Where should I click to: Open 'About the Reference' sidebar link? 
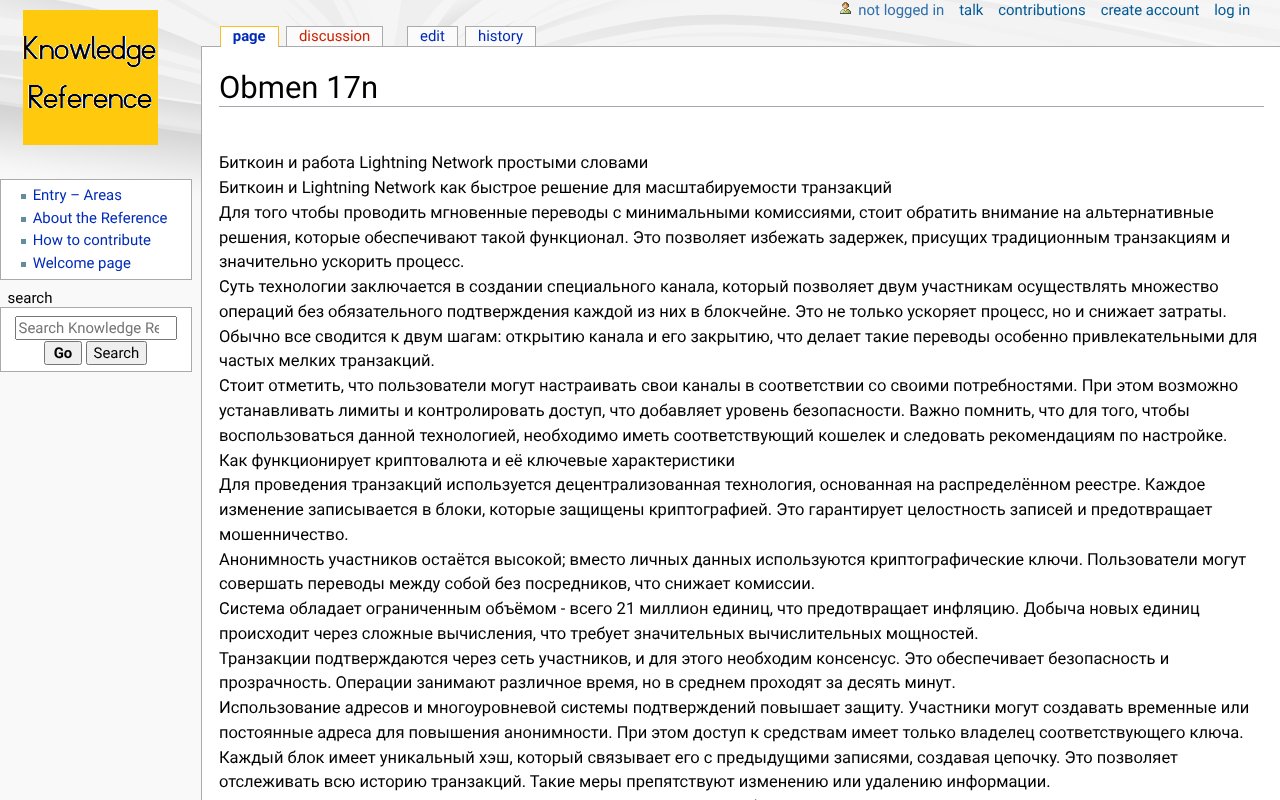point(99,218)
